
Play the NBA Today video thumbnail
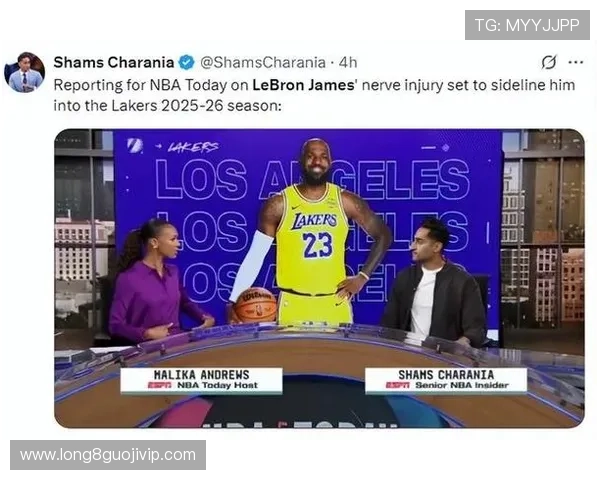[x=319, y=278]
